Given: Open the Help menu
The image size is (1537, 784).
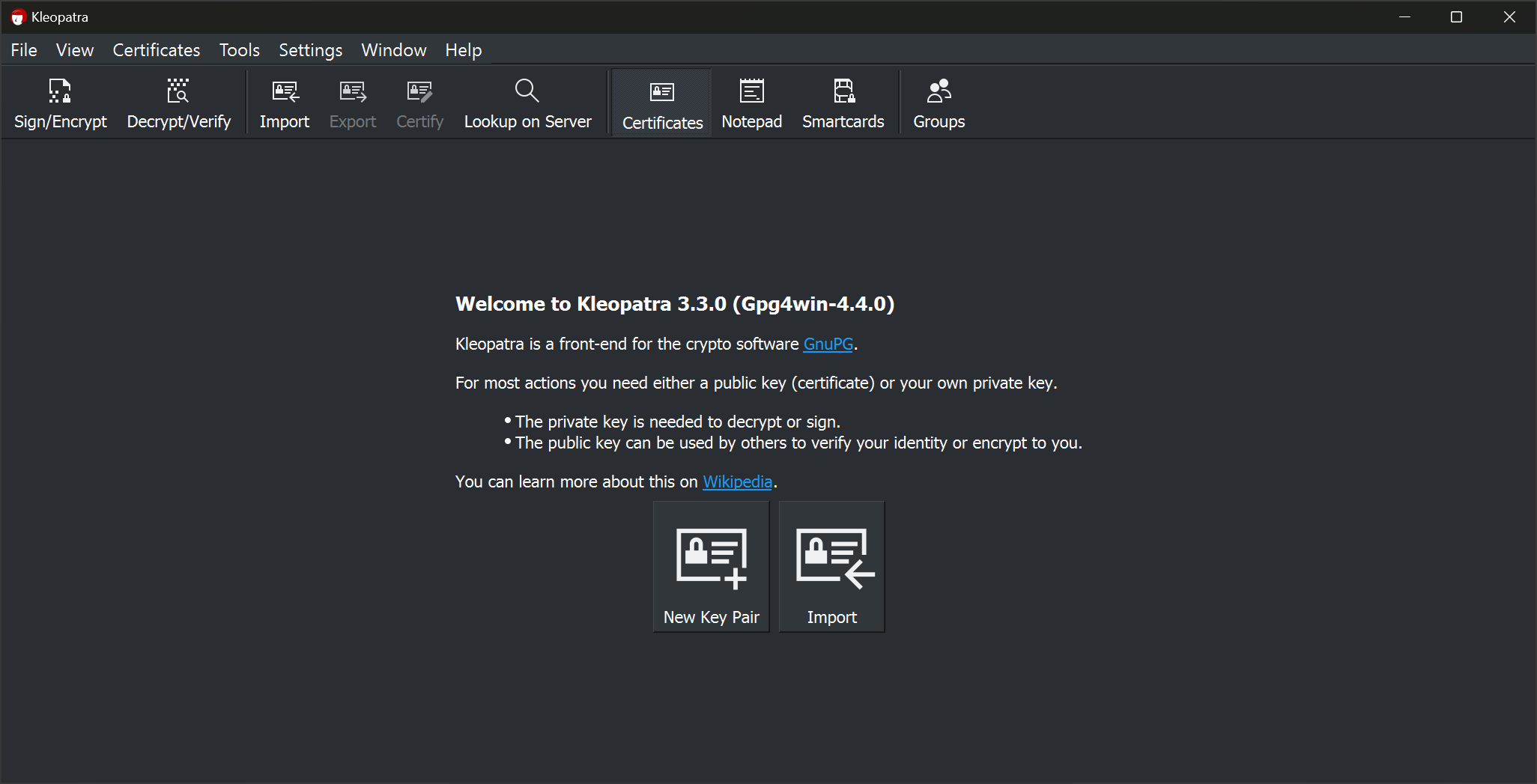Looking at the screenshot, I should pyautogui.click(x=464, y=50).
